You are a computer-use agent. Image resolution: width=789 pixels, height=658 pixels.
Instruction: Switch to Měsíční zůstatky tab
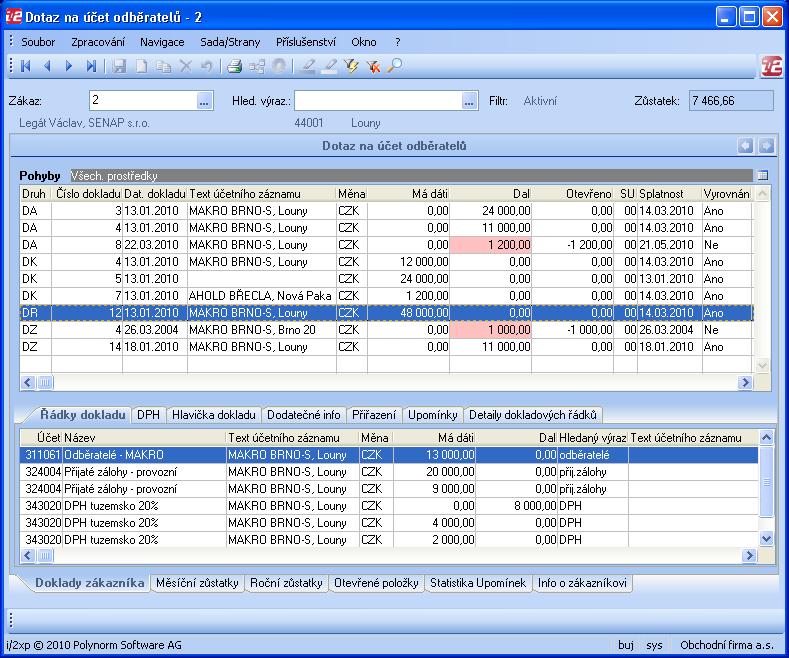coord(197,583)
